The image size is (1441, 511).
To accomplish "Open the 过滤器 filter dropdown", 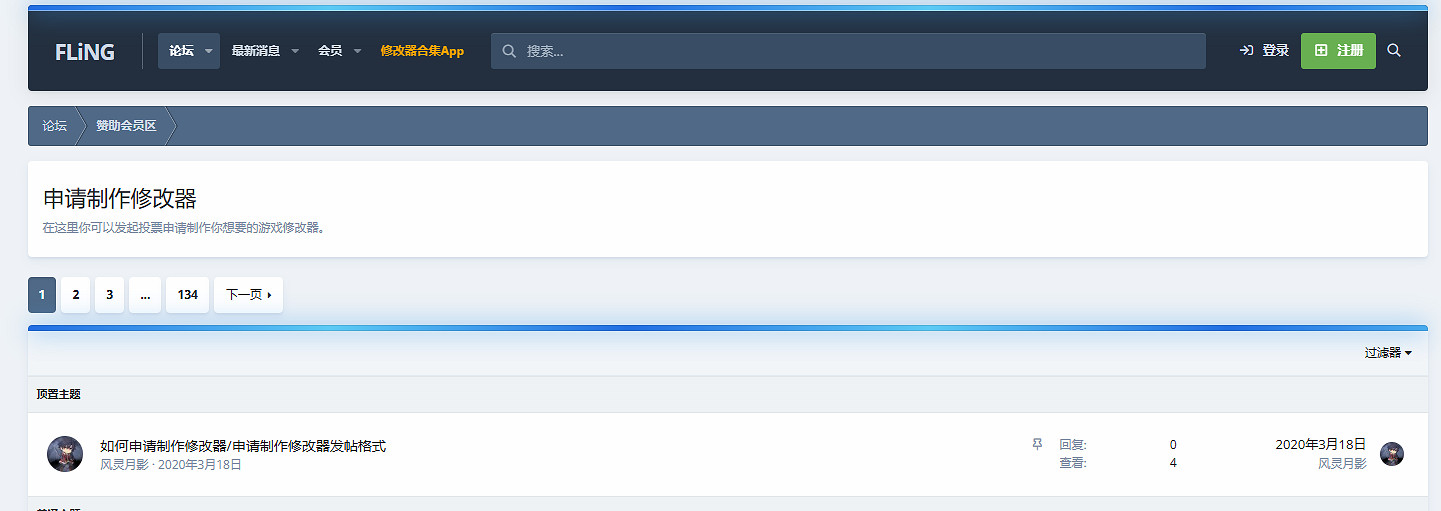I will (1388, 353).
